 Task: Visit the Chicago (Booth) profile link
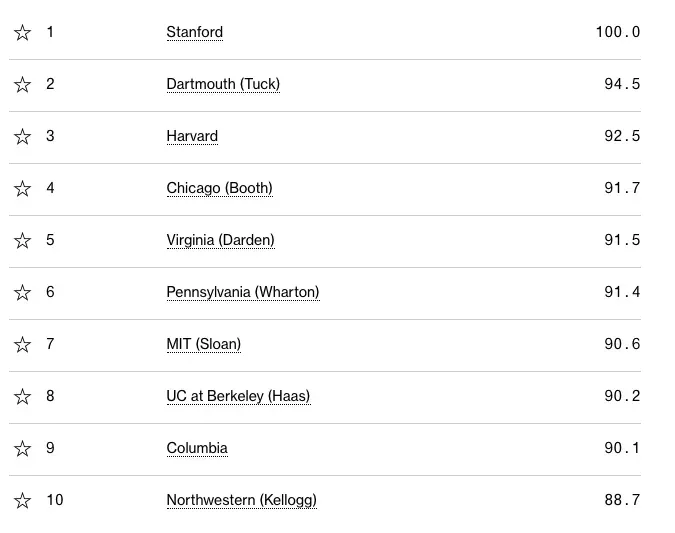tap(220, 189)
